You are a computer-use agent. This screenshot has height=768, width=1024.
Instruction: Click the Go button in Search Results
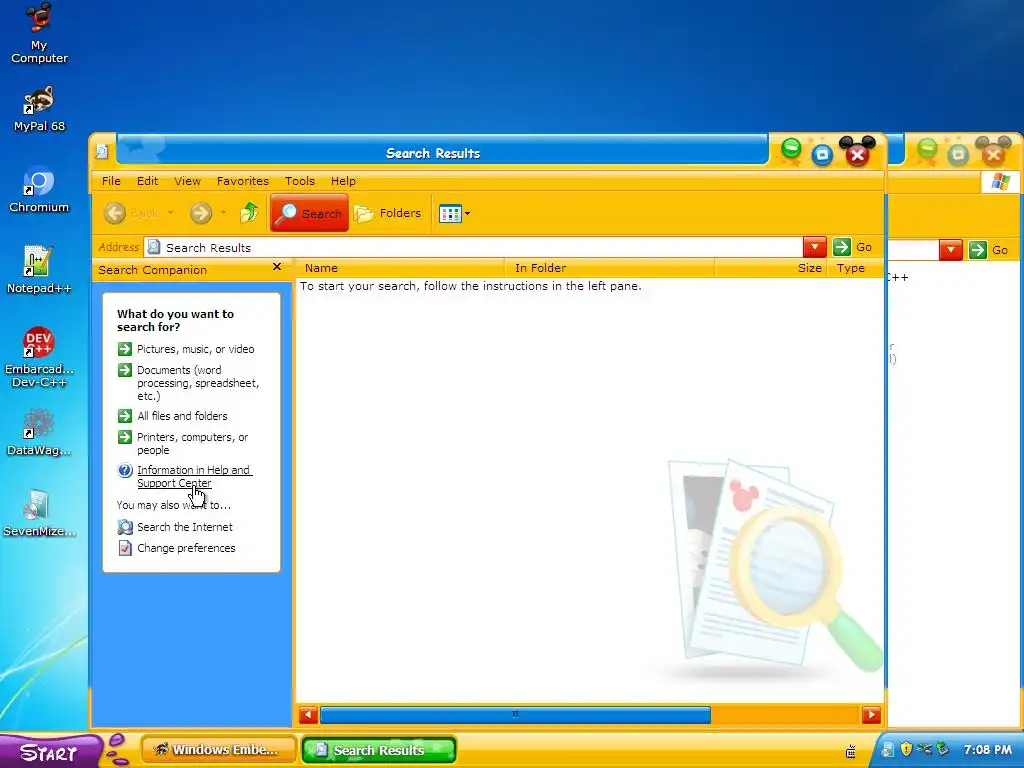pyautogui.click(x=853, y=247)
